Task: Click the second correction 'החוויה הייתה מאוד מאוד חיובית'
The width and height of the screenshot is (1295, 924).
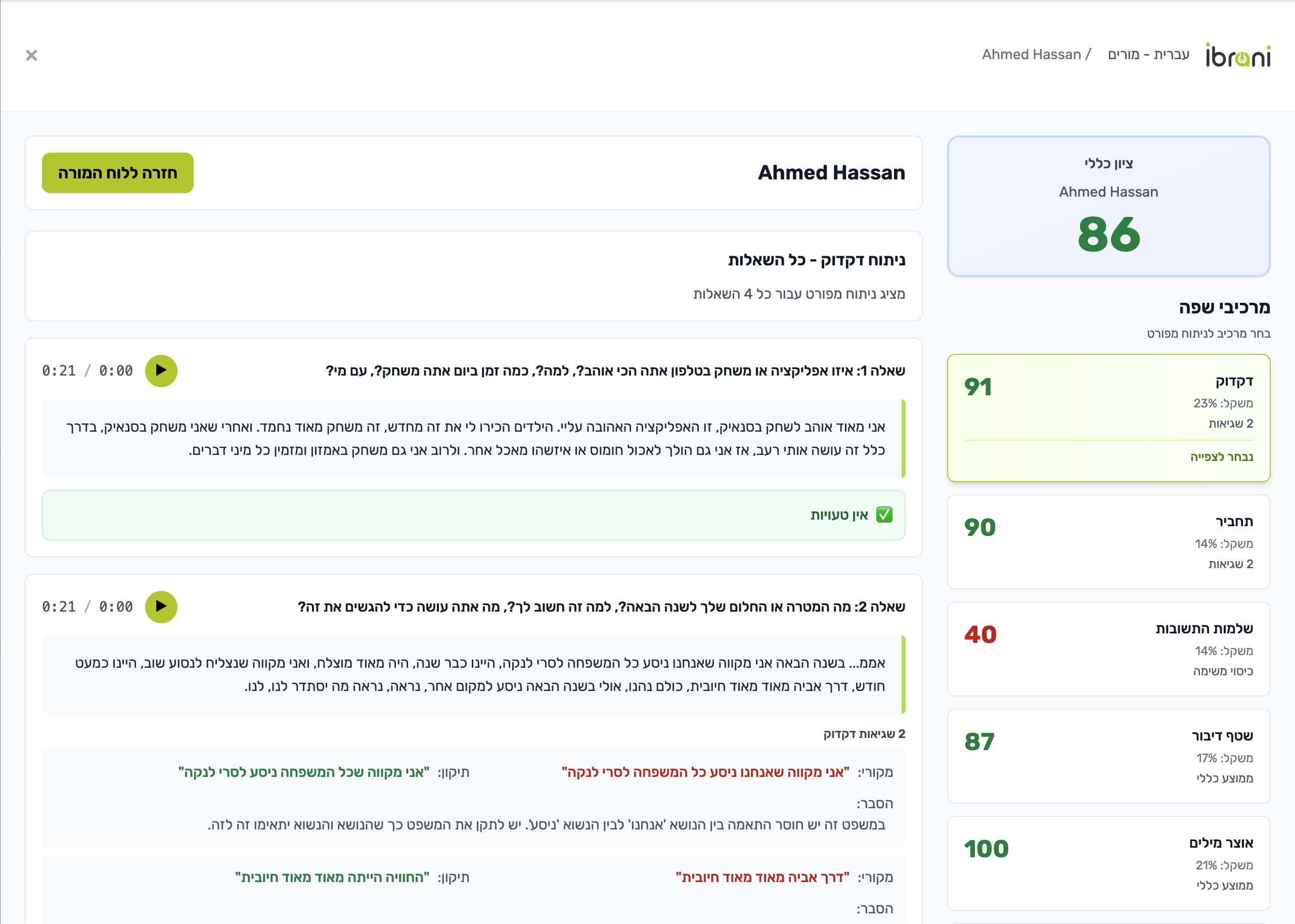Action: point(332,877)
